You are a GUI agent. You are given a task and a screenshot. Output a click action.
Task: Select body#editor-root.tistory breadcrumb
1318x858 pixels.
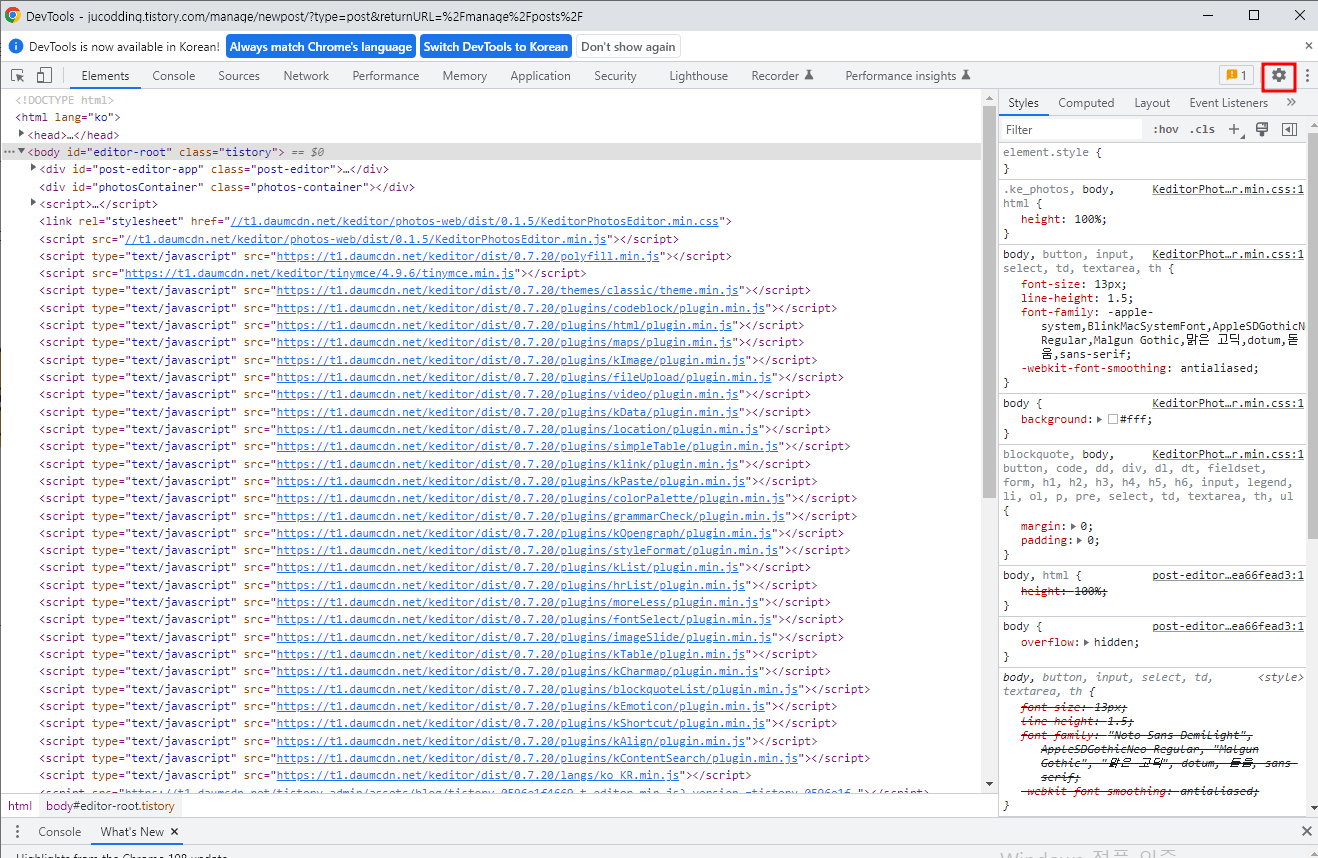(x=110, y=806)
